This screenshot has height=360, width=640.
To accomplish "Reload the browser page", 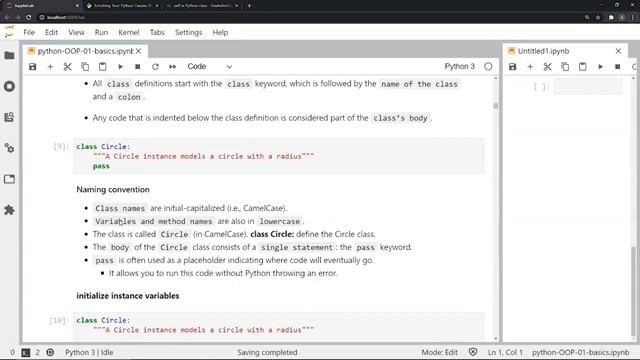I will 28,18.
